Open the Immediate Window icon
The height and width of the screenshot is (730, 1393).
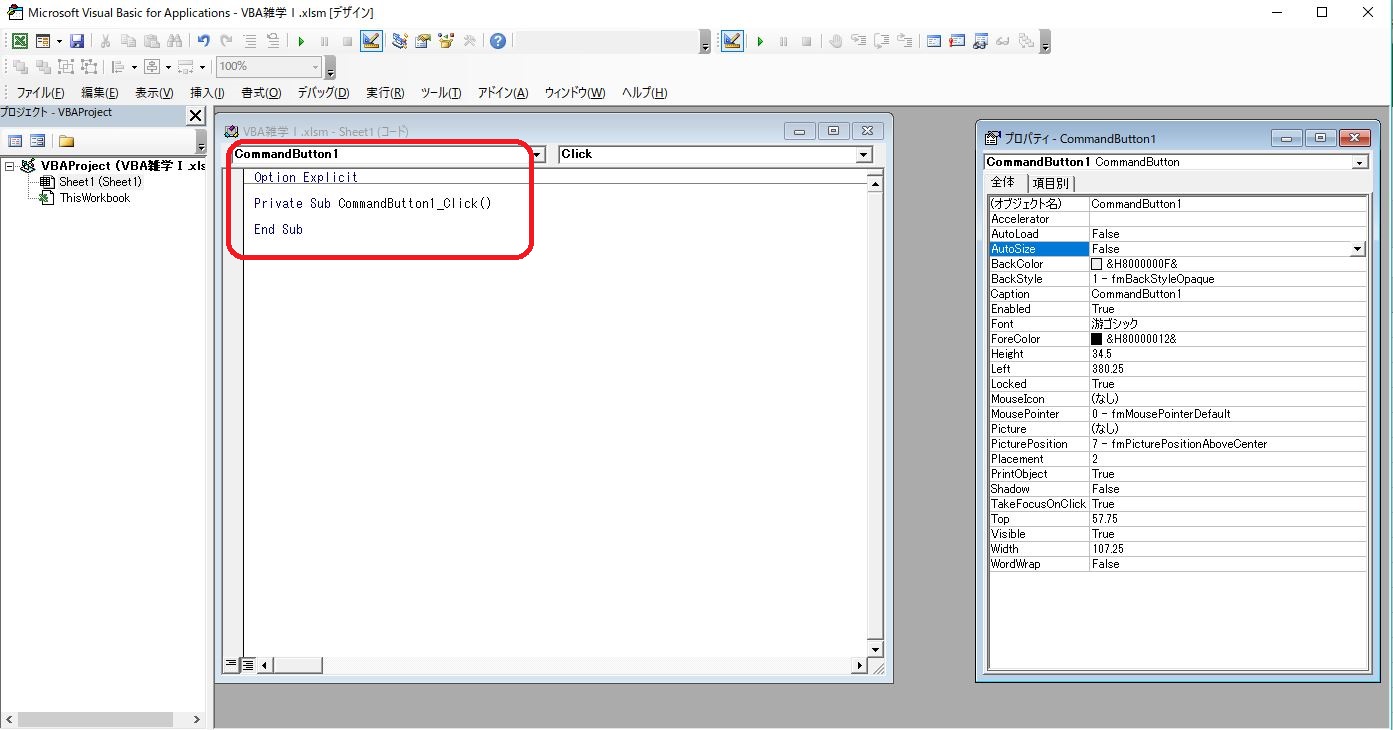point(957,41)
